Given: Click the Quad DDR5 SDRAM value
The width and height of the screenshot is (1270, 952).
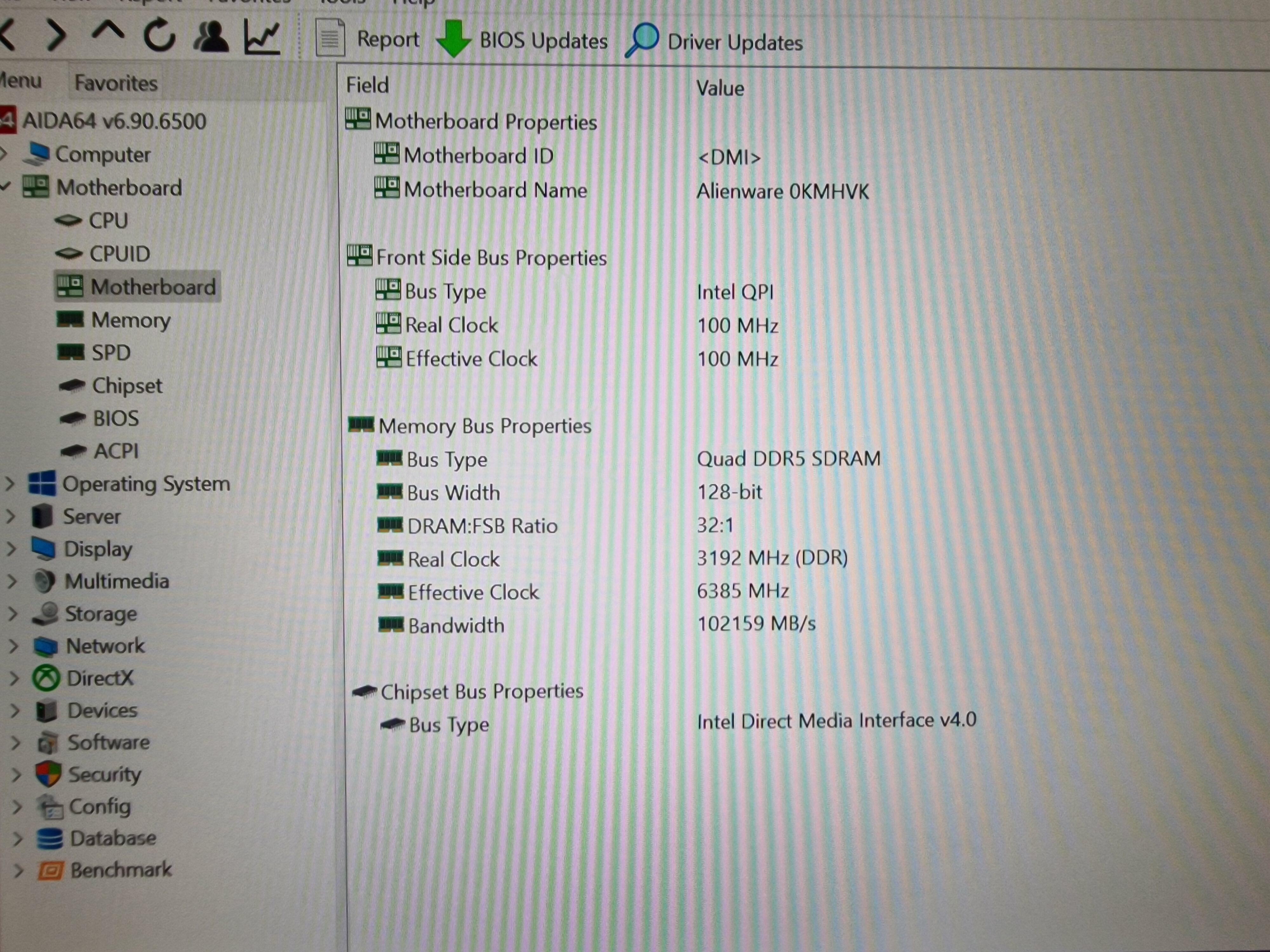Looking at the screenshot, I should click(x=789, y=459).
